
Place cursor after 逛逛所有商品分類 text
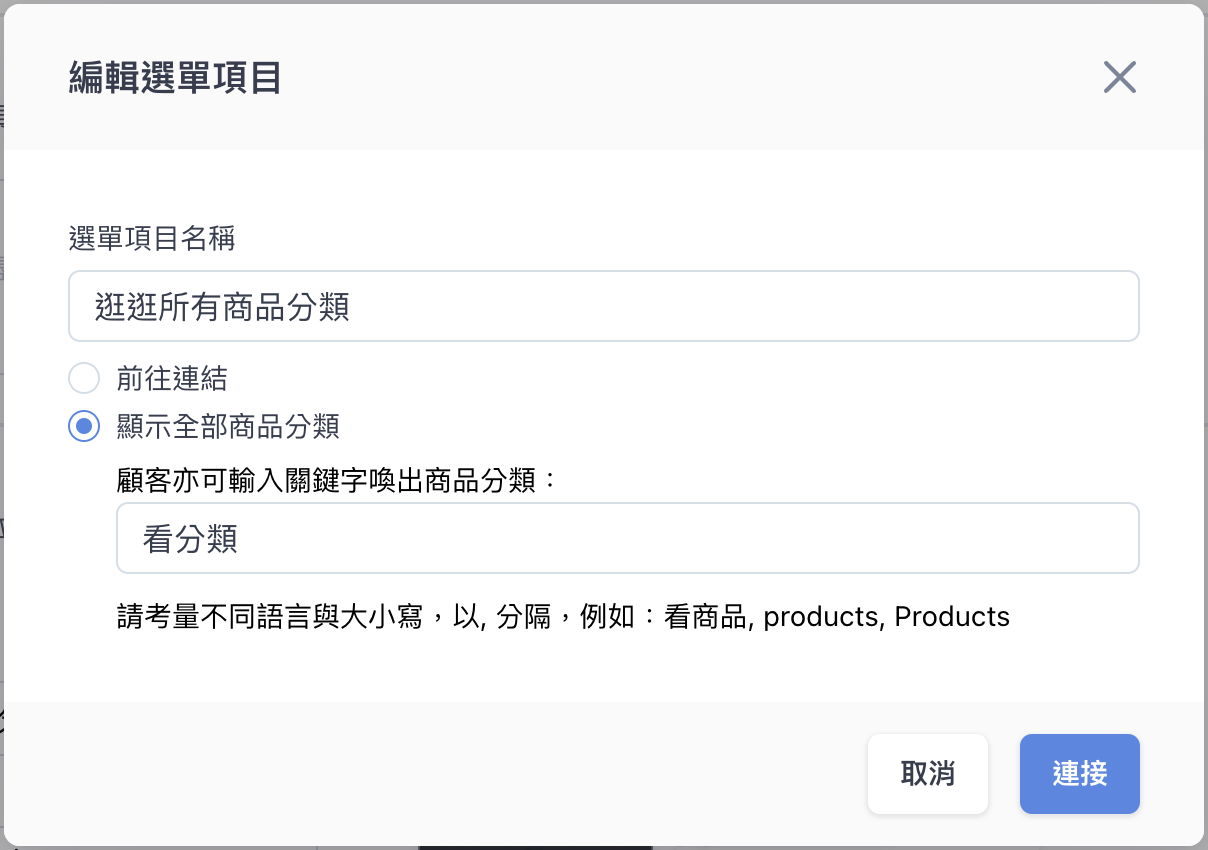point(353,306)
